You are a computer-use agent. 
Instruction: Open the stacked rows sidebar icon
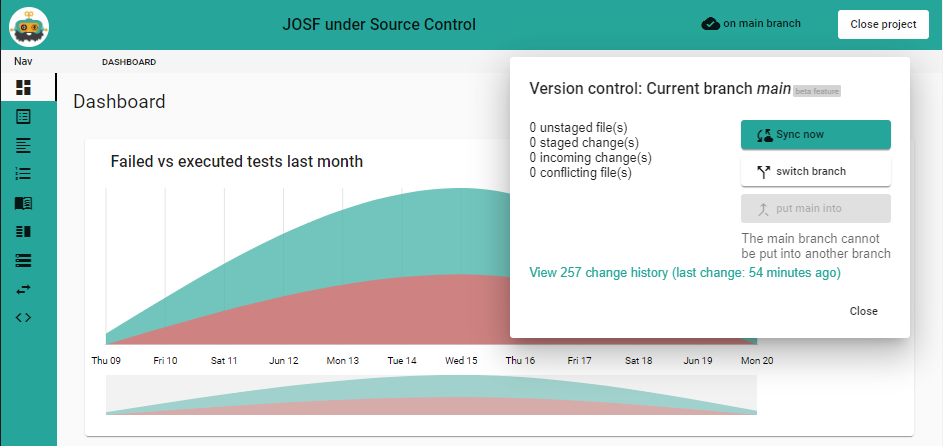click(24, 260)
